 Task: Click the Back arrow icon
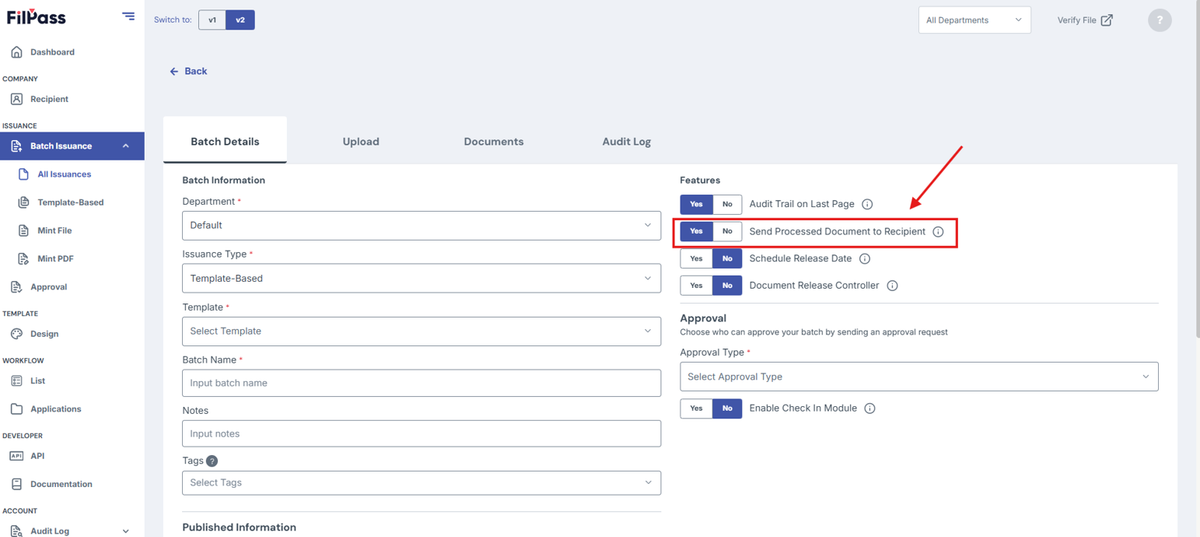tap(174, 71)
